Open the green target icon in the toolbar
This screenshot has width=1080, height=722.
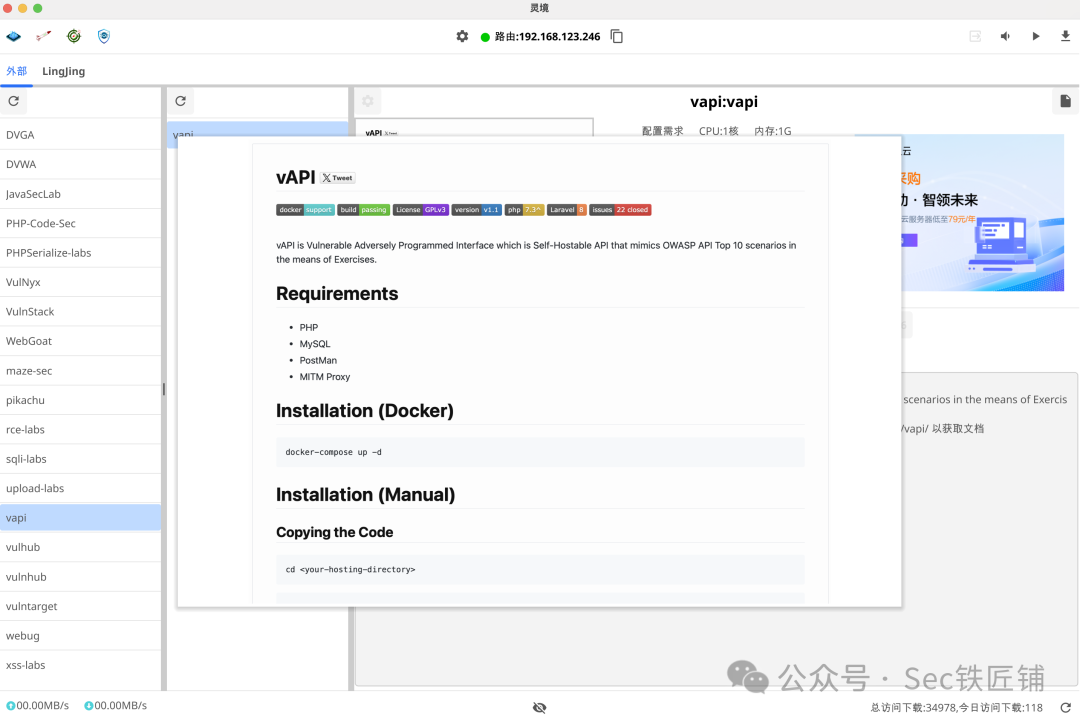click(x=74, y=35)
